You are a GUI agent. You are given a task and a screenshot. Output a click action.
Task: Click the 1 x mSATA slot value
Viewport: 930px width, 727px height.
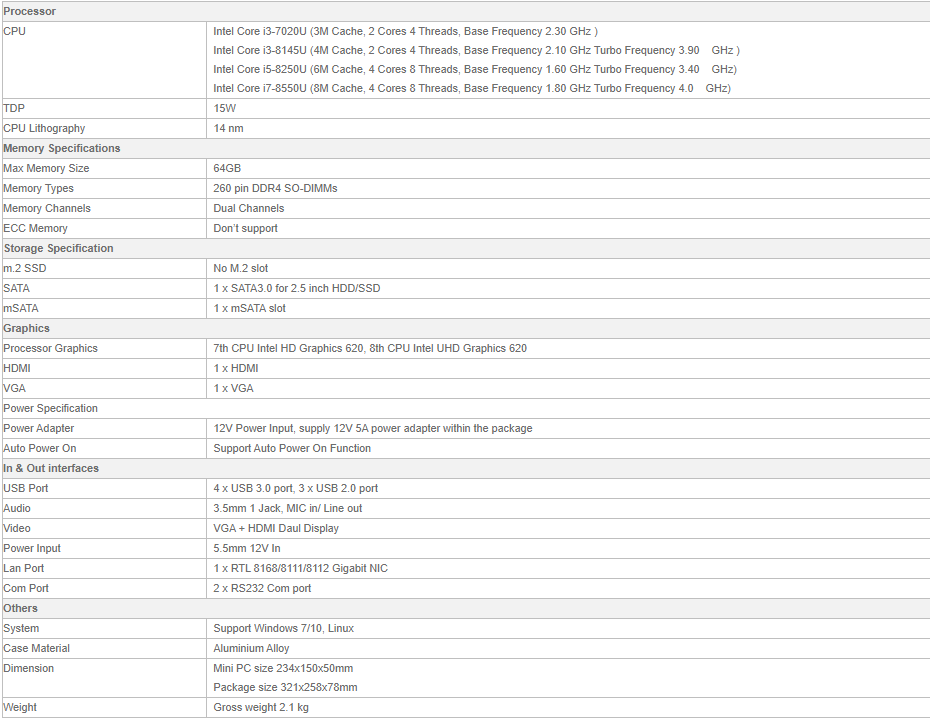[x=250, y=308]
